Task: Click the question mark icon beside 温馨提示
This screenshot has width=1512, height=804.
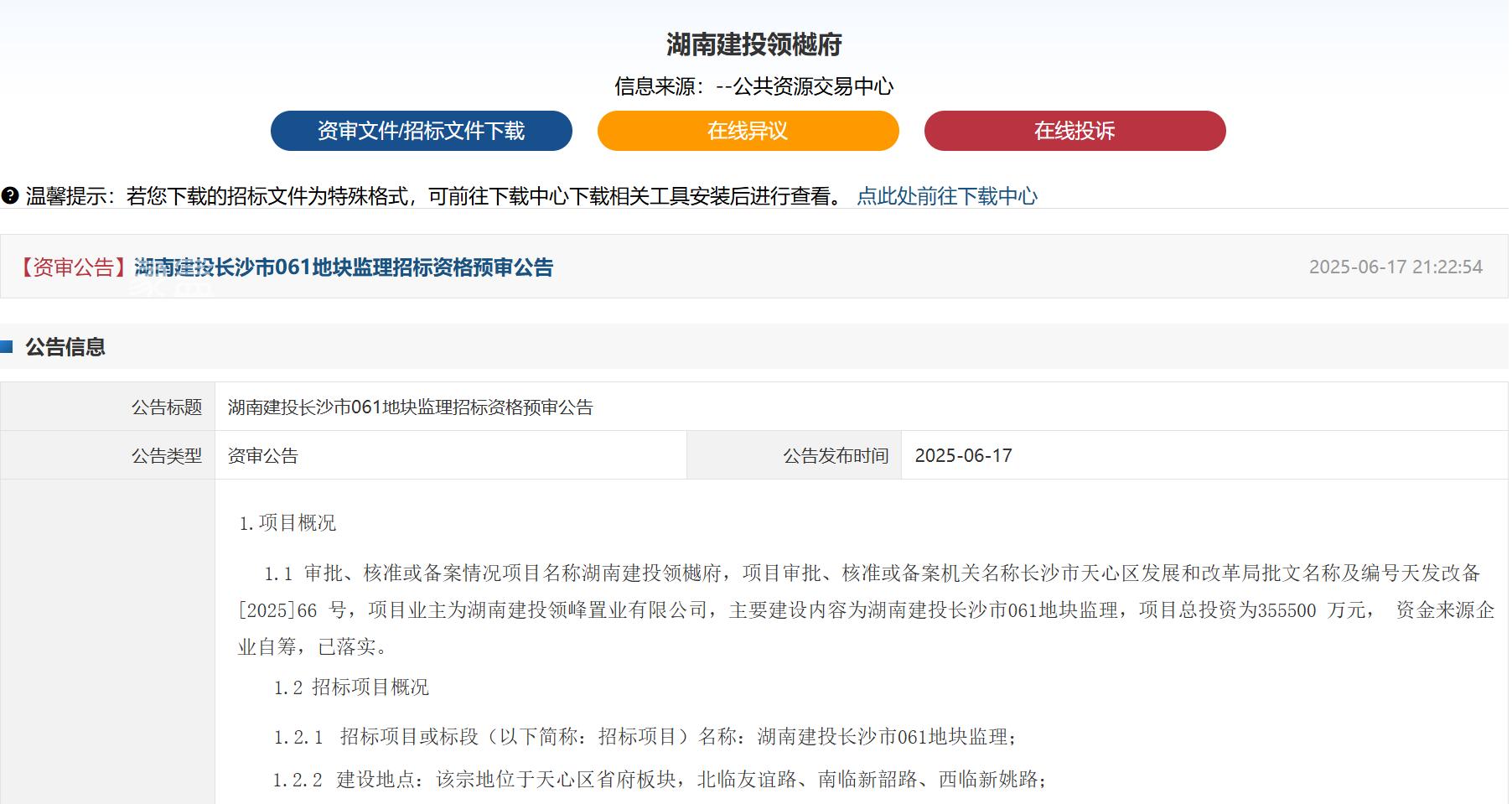Action: (10, 196)
